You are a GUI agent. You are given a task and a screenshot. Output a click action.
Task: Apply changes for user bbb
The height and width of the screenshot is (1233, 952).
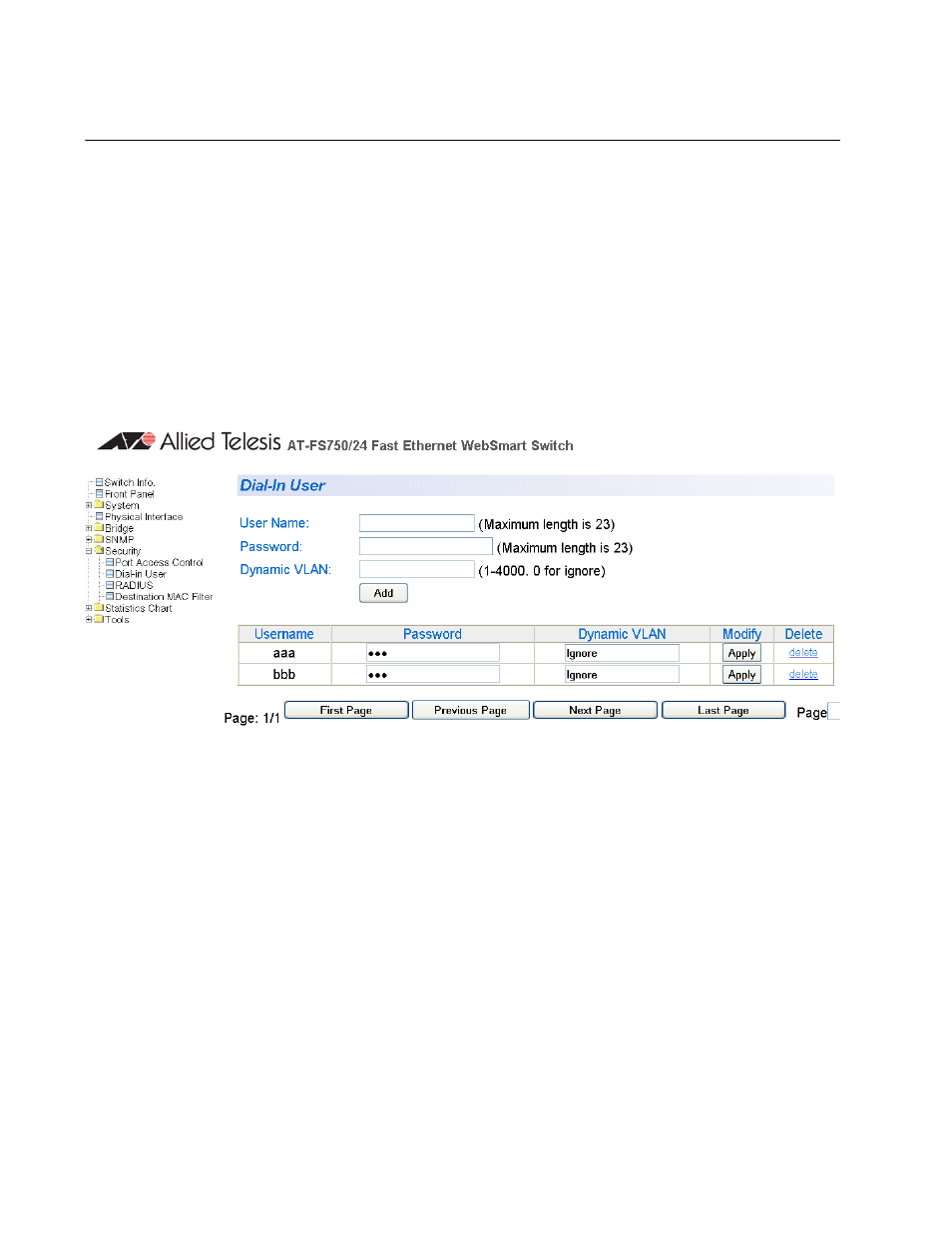[741, 675]
